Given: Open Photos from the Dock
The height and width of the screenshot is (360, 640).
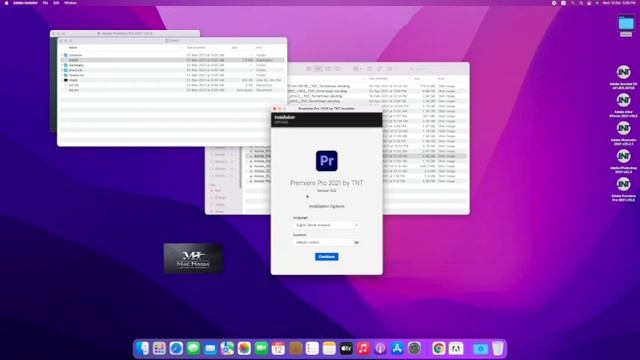Looking at the screenshot, I should (x=244, y=348).
